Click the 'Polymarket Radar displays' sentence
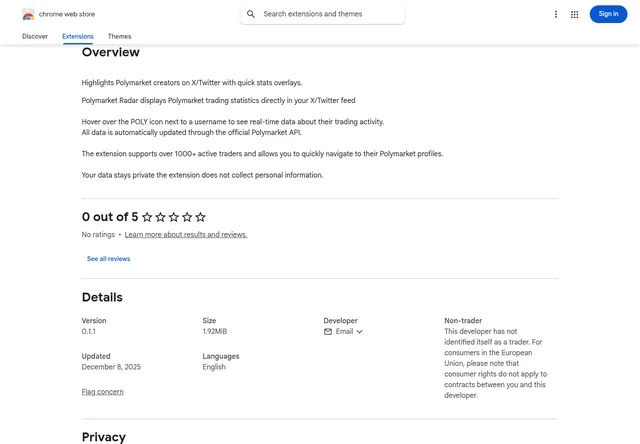The height and width of the screenshot is (444, 640). click(218, 100)
